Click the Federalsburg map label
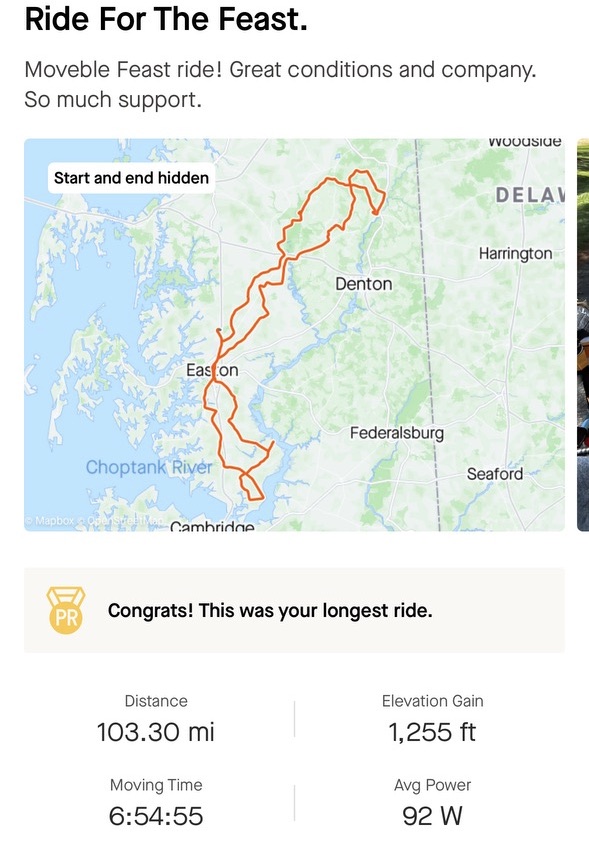This screenshot has width=589, height=841. click(397, 433)
